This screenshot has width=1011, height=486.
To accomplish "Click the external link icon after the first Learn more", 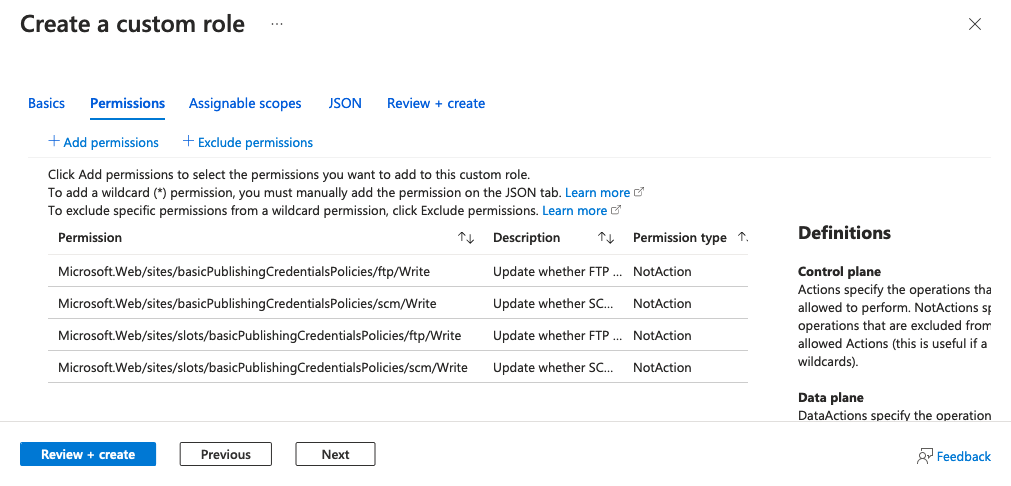I will coord(639,192).
